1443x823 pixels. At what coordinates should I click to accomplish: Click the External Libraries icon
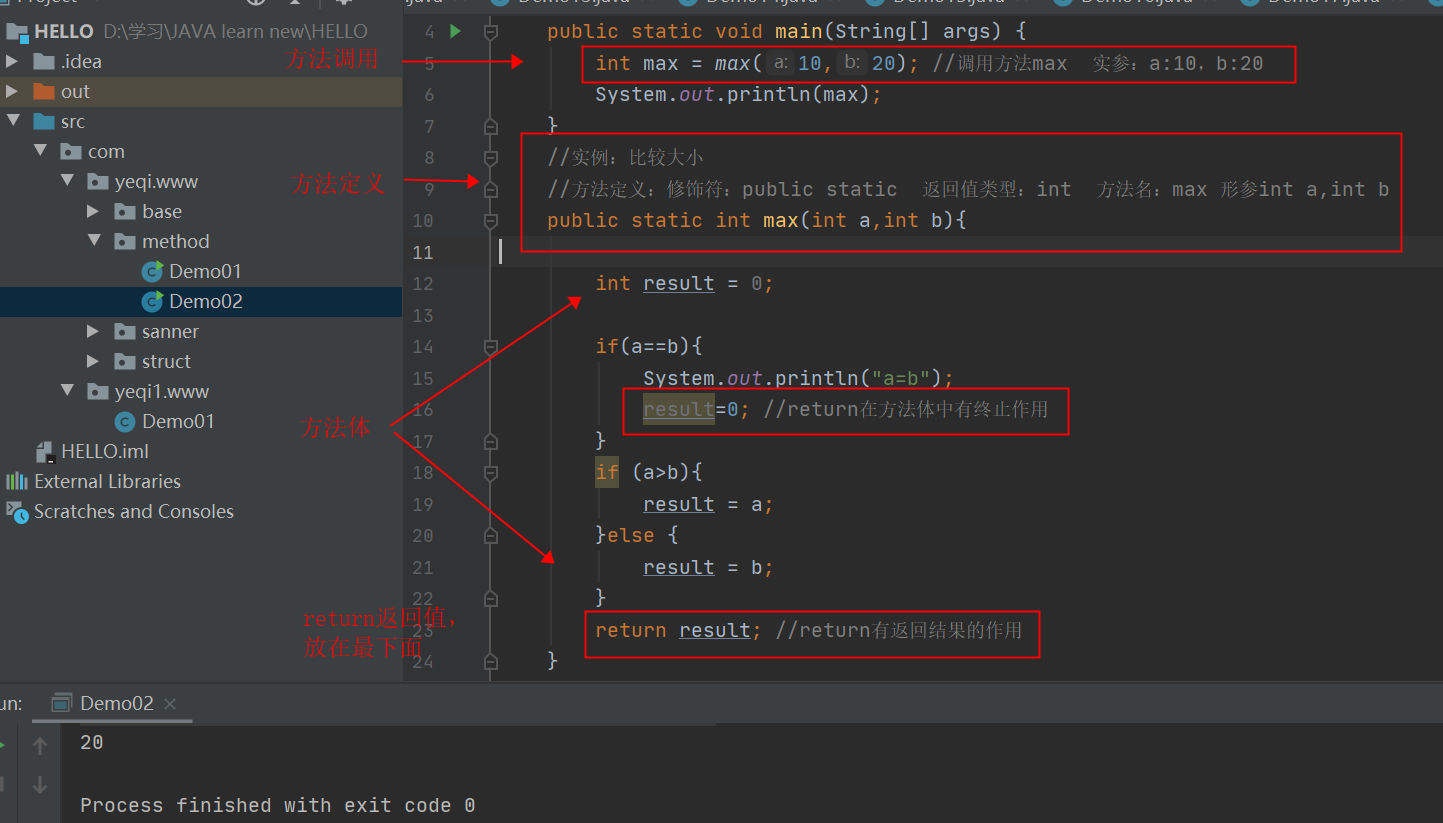point(17,481)
